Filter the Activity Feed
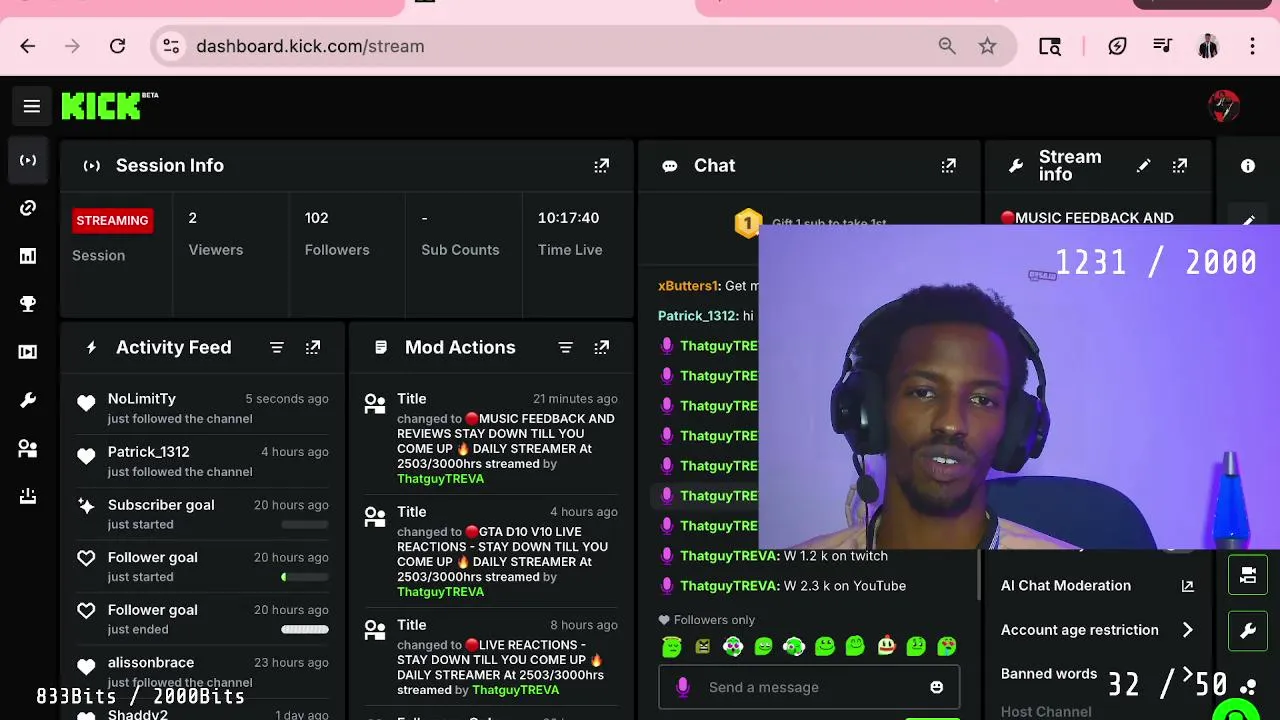Viewport: 1280px width, 720px height. click(277, 347)
